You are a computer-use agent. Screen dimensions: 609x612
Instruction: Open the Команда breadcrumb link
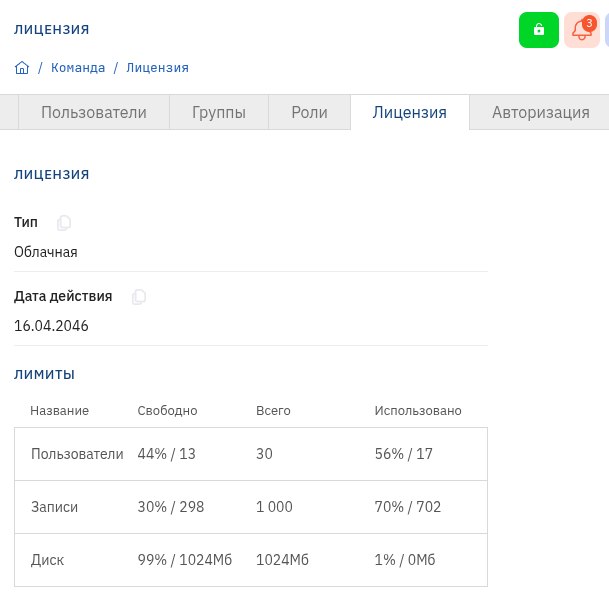click(x=78, y=68)
